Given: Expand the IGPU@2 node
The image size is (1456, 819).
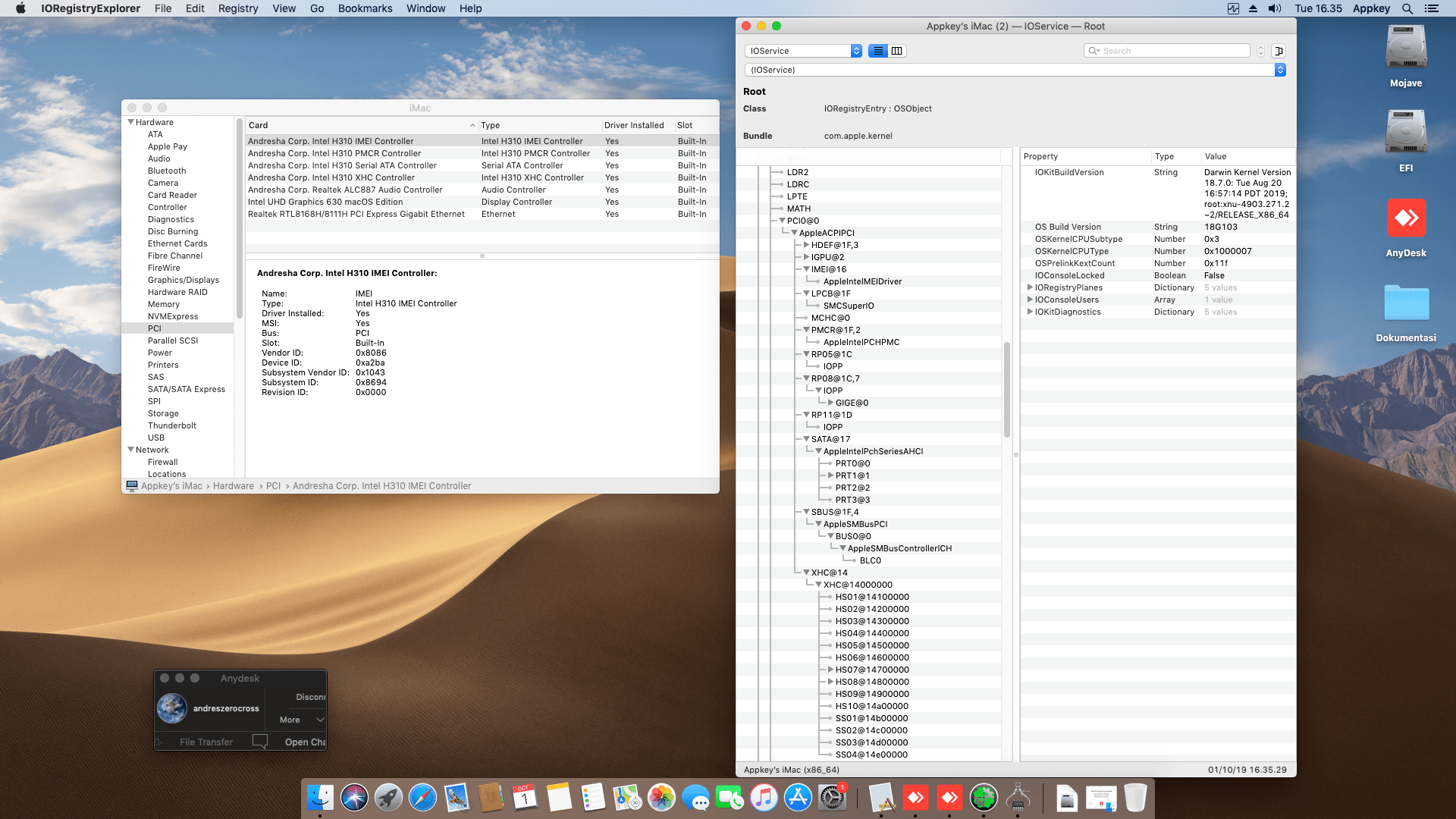Looking at the screenshot, I should point(806,257).
